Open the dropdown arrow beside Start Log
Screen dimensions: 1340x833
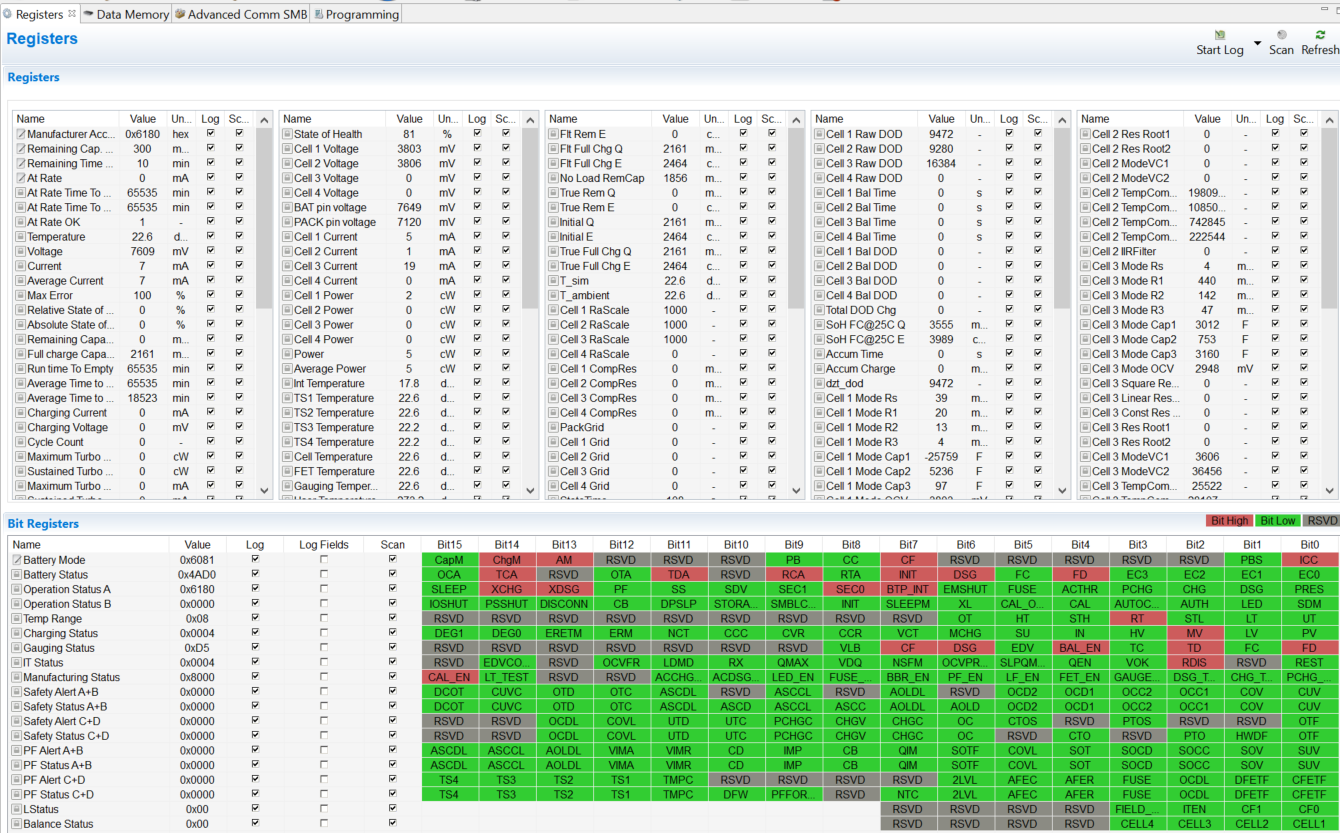(1257, 44)
